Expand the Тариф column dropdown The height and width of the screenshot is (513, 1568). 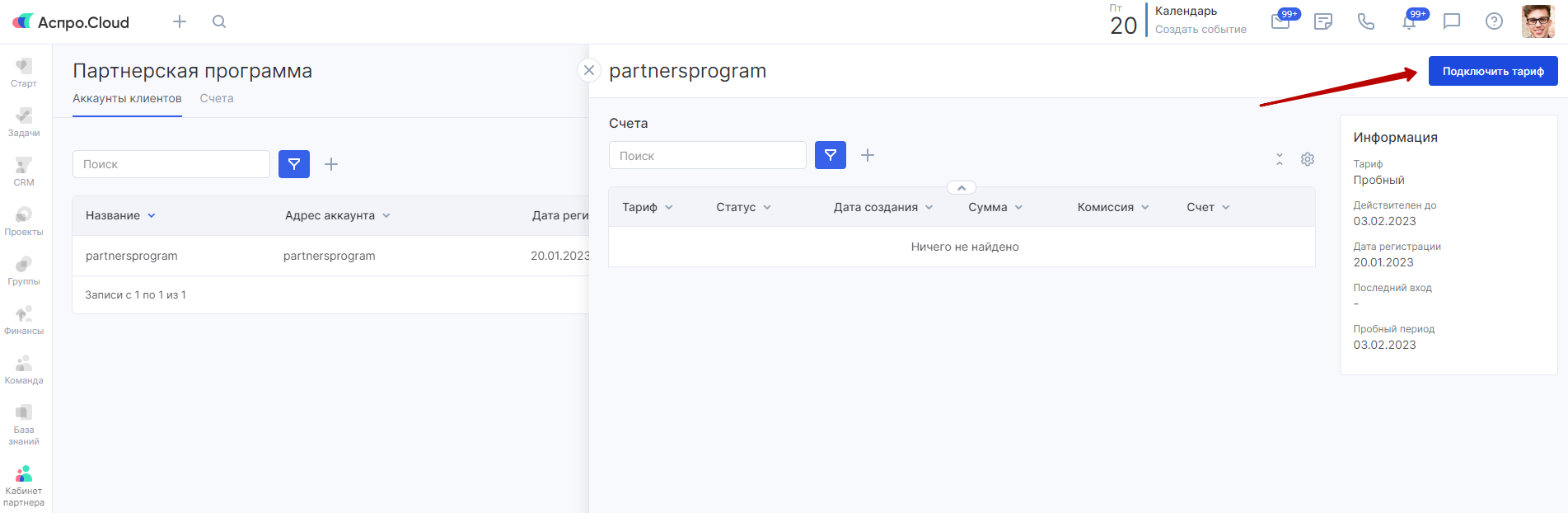pos(669,208)
